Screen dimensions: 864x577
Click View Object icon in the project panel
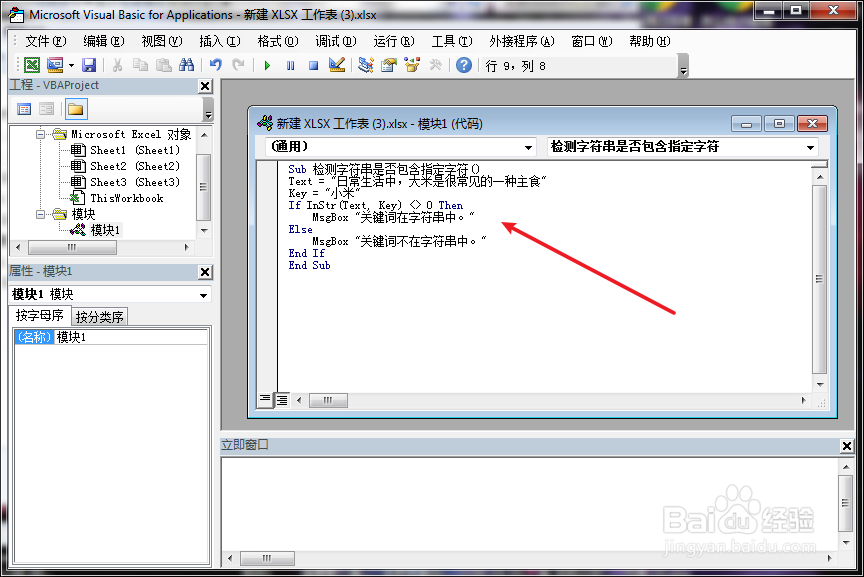(47, 109)
